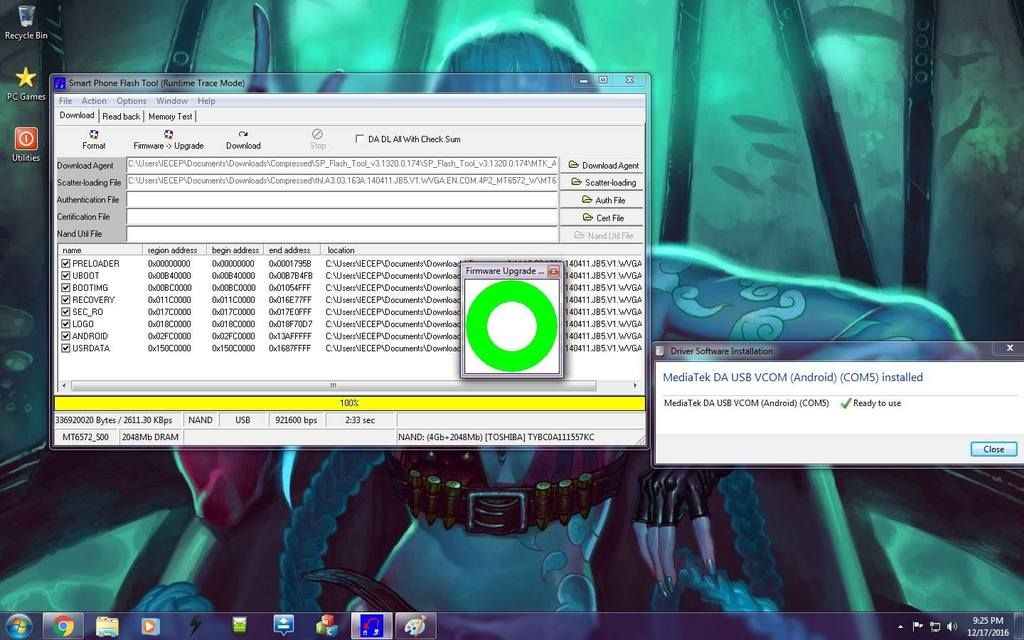Close the Driver Software Installation dialog
Viewport: 1024px width, 640px height.
(x=993, y=449)
